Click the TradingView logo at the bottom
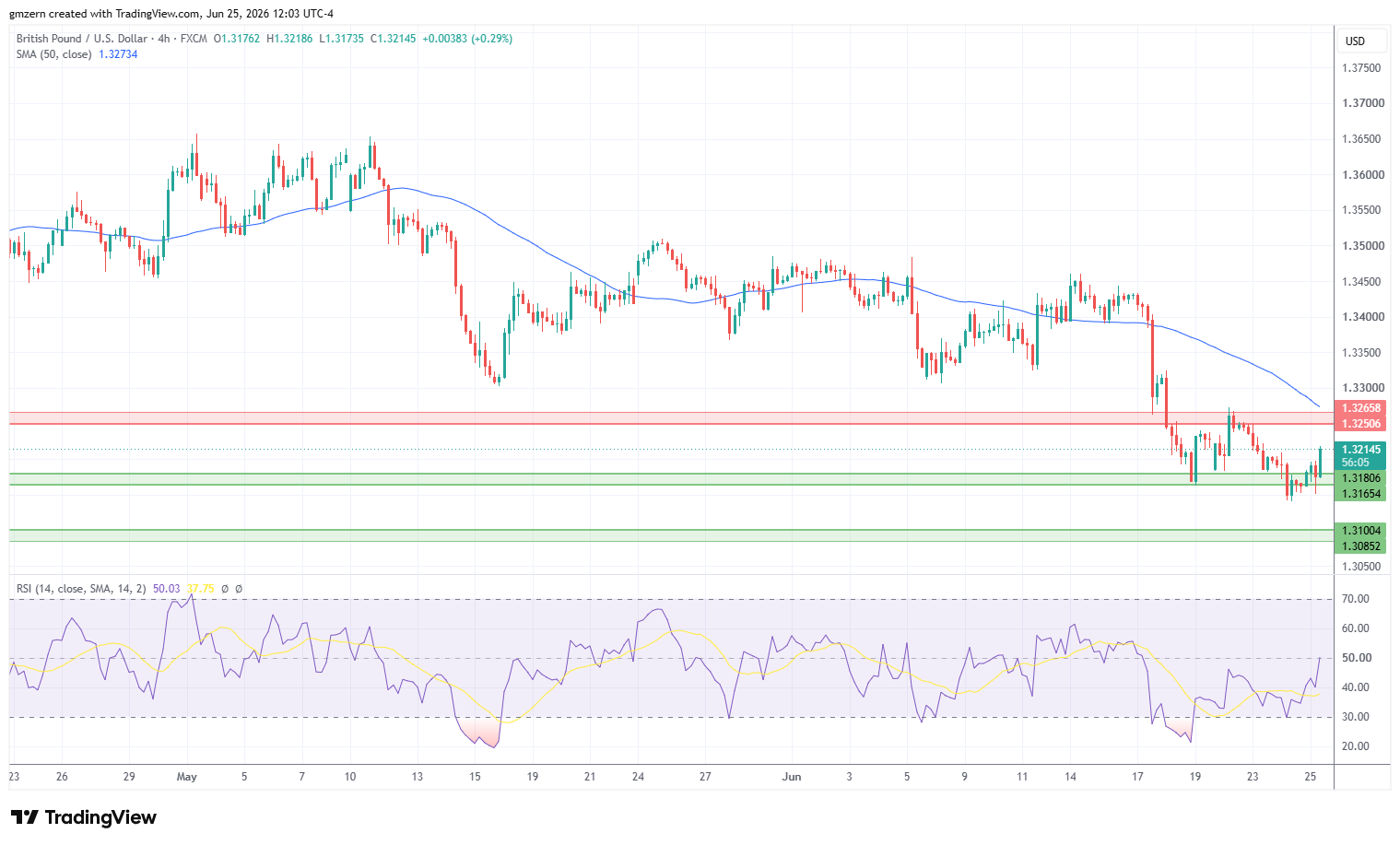This screenshot has width=1400, height=845. (x=83, y=817)
